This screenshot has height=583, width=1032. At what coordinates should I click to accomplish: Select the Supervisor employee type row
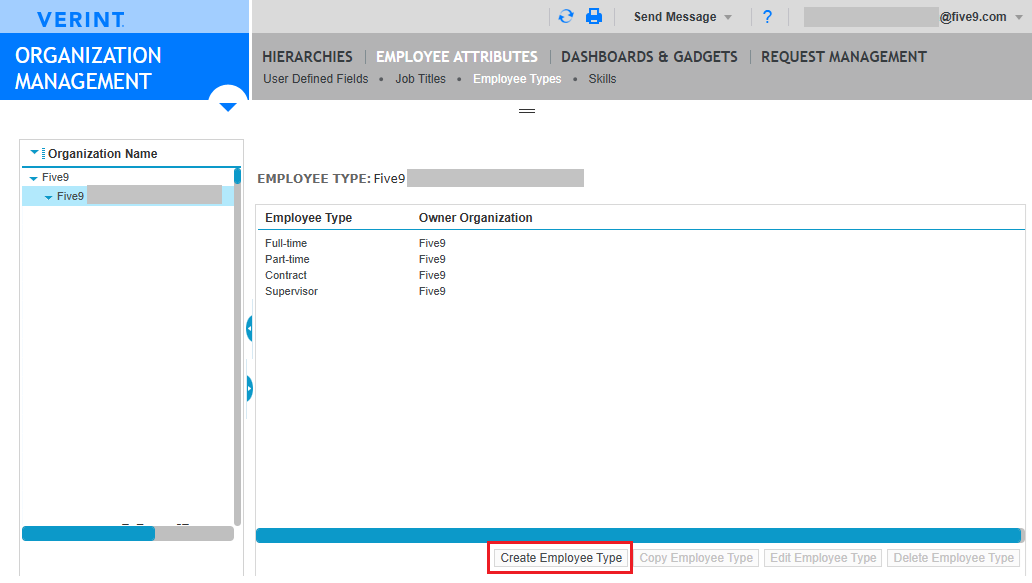pyautogui.click(x=640, y=292)
